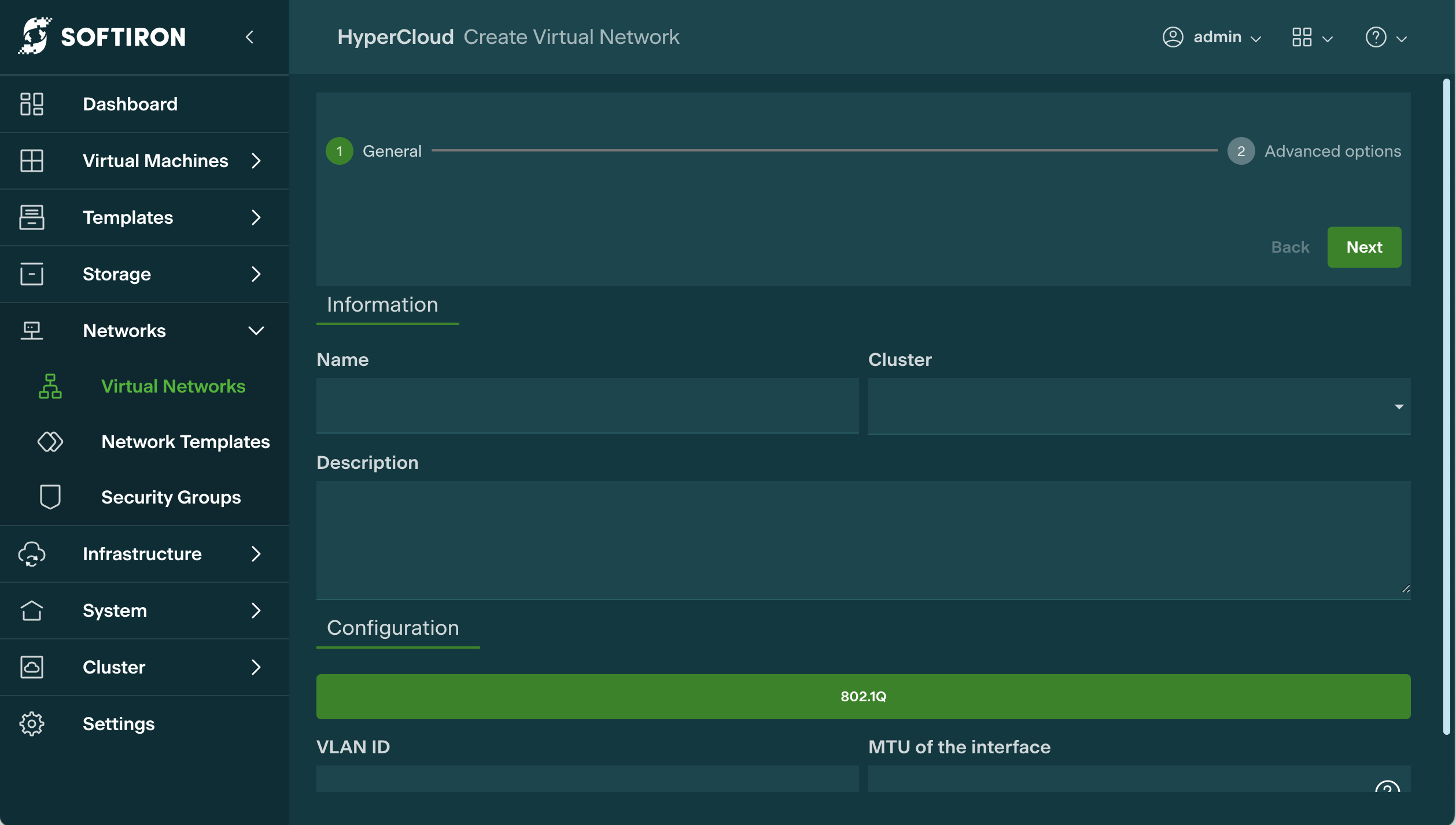Select the 802.1Q network mode toggle
This screenshot has height=825, width=1456.
click(x=863, y=697)
